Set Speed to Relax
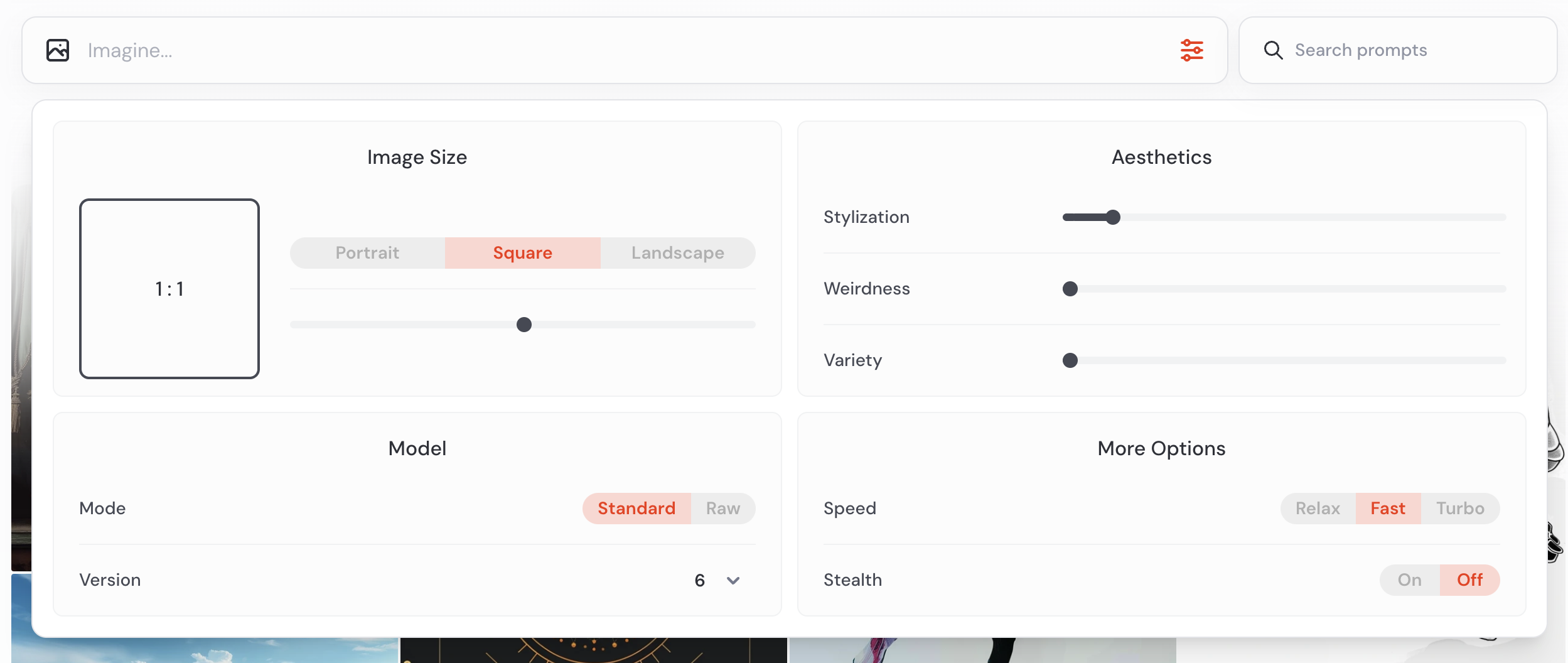The height and width of the screenshot is (663, 1568). point(1318,508)
